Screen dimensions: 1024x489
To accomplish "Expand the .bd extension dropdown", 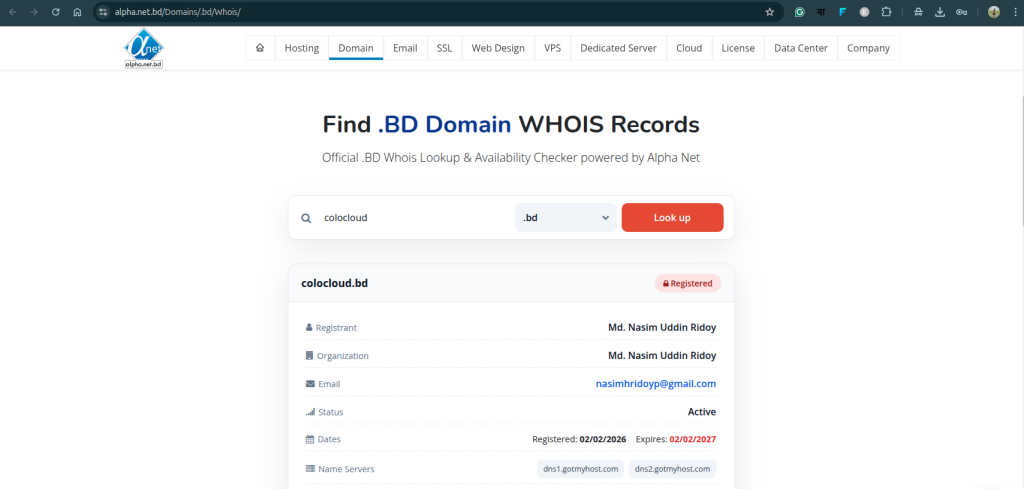I will click(x=566, y=218).
